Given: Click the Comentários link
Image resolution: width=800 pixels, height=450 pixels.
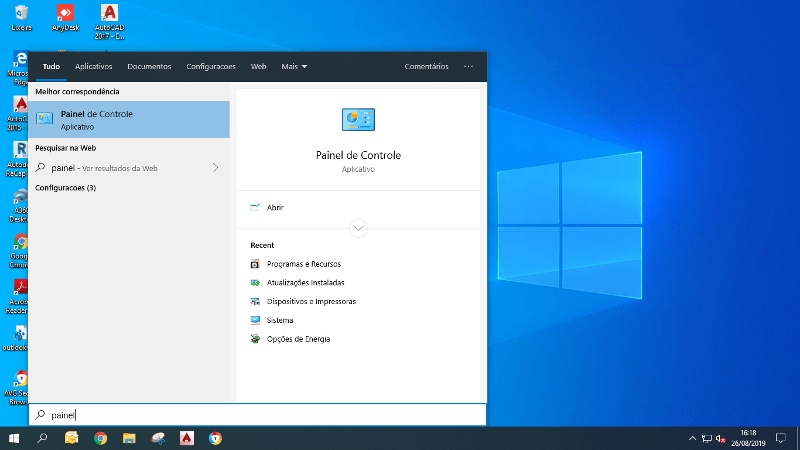Looking at the screenshot, I should (427, 66).
